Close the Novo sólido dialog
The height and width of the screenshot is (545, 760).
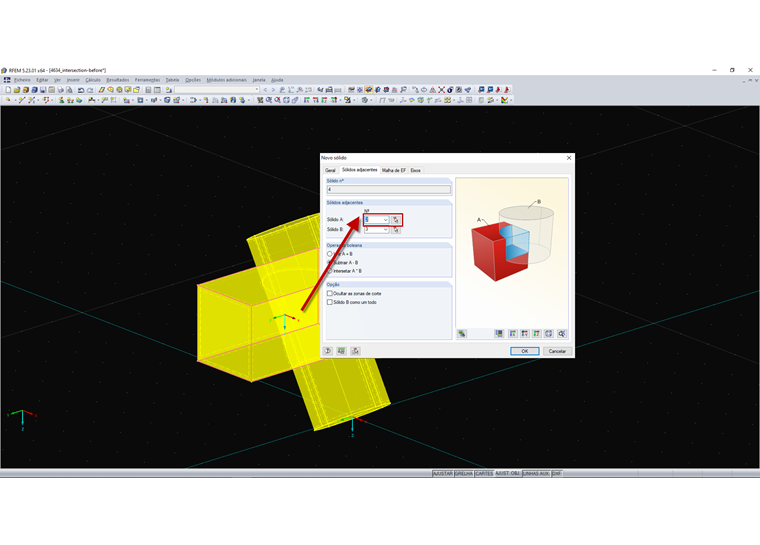(x=569, y=158)
